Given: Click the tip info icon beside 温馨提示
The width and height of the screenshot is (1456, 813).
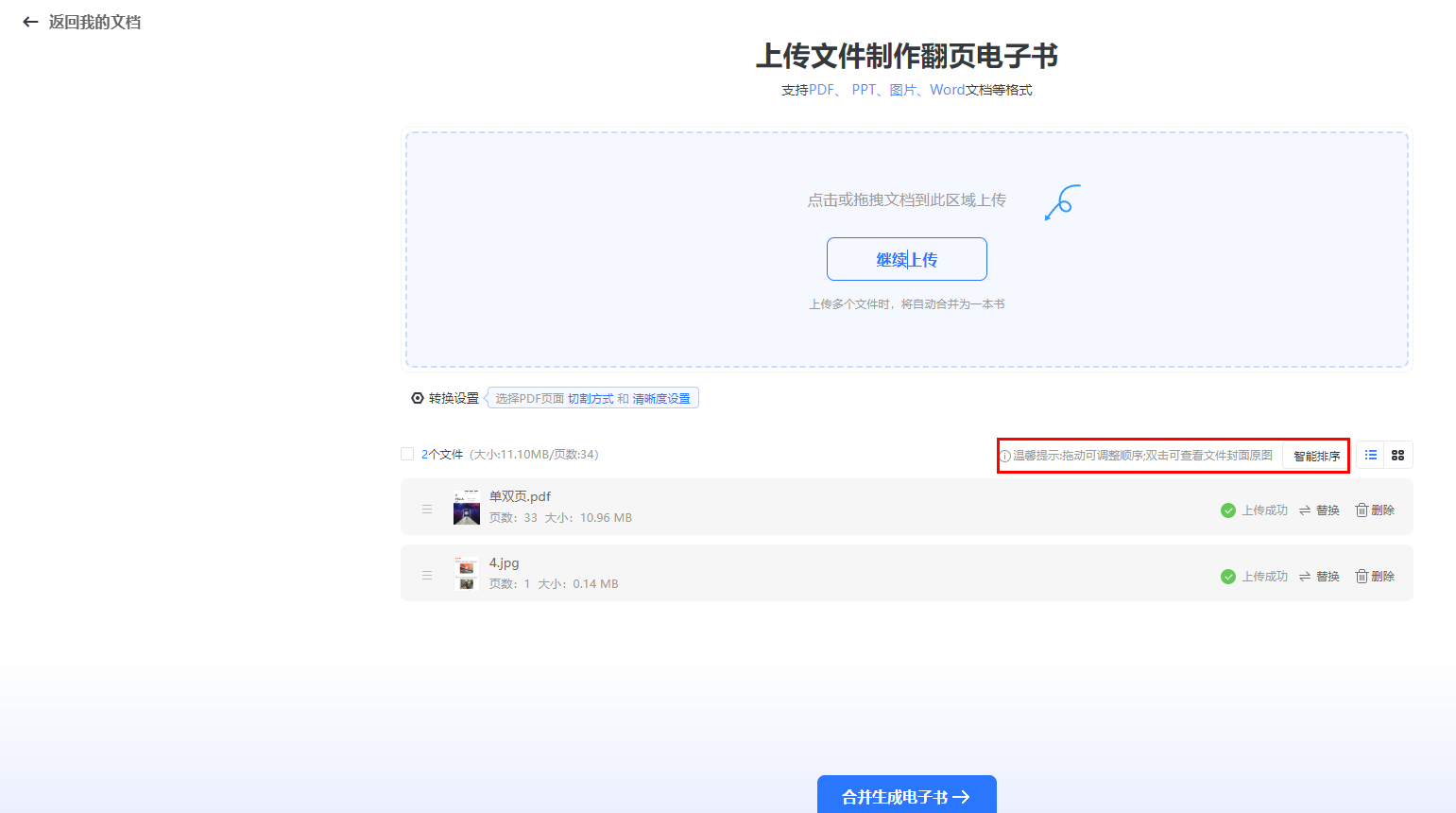Looking at the screenshot, I should [x=1005, y=456].
